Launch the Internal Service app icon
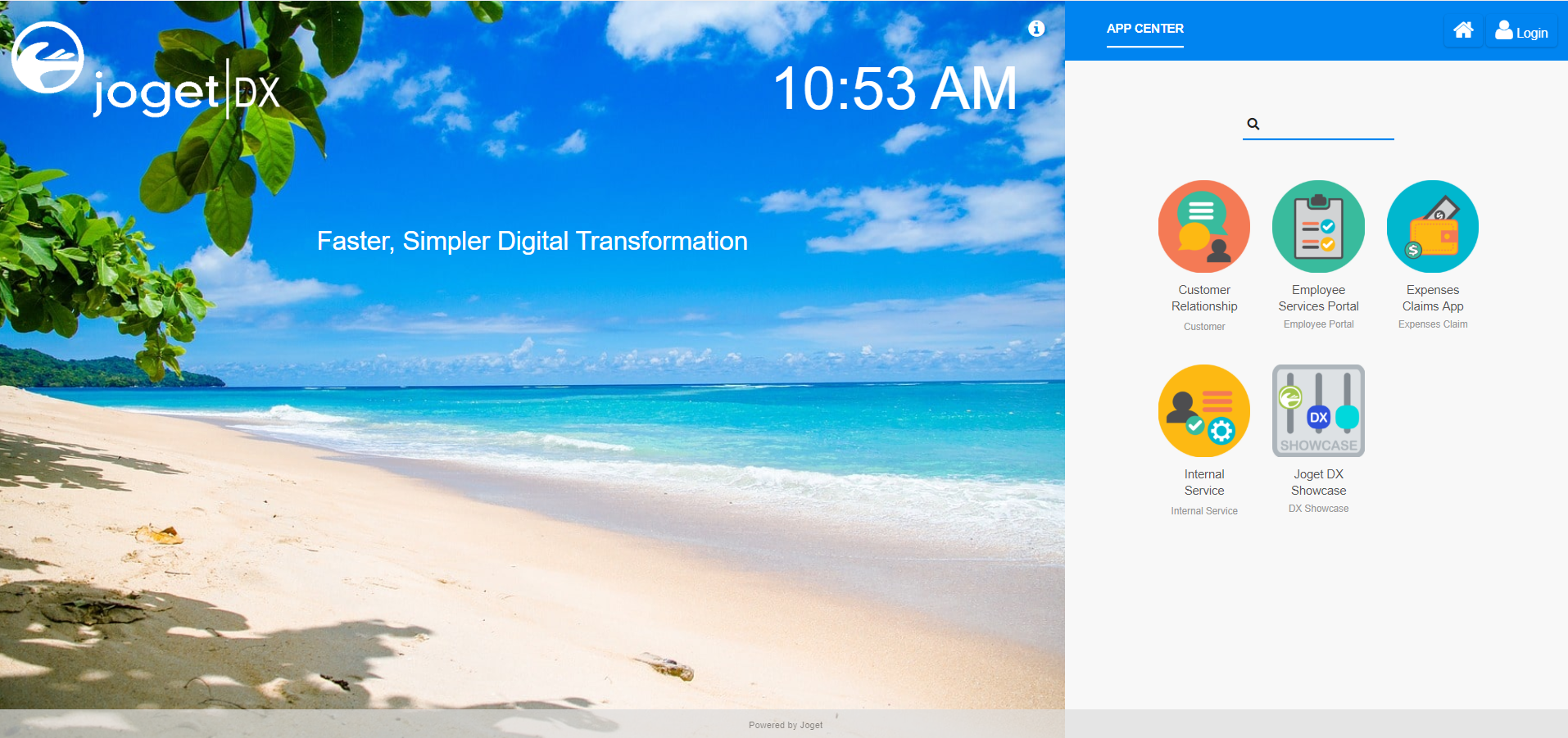 tap(1203, 410)
